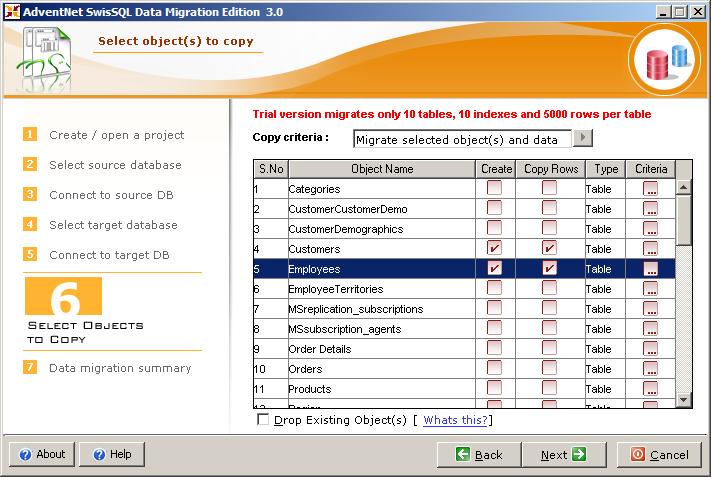Click the Criteria column header
711x477 pixels.
pyautogui.click(x=651, y=169)
